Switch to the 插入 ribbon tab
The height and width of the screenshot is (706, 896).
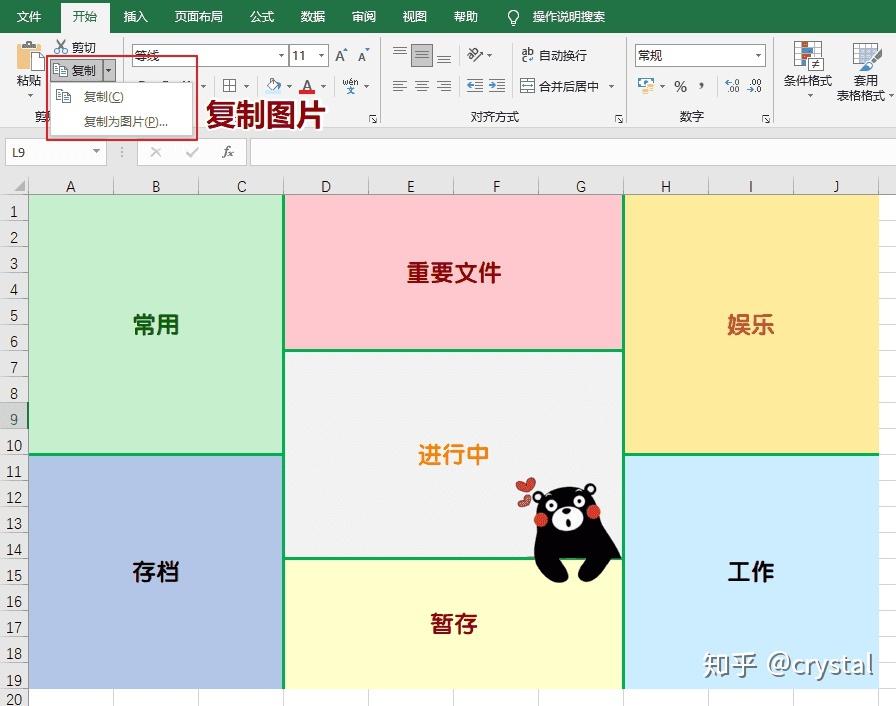(135, 16)
